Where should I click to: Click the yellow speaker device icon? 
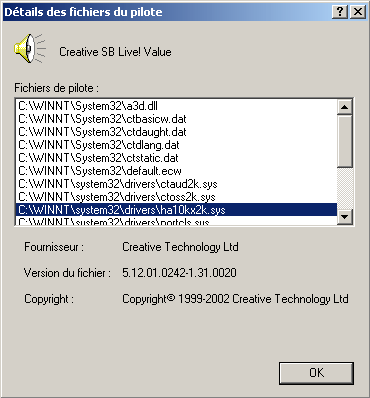tap(29, 48)
